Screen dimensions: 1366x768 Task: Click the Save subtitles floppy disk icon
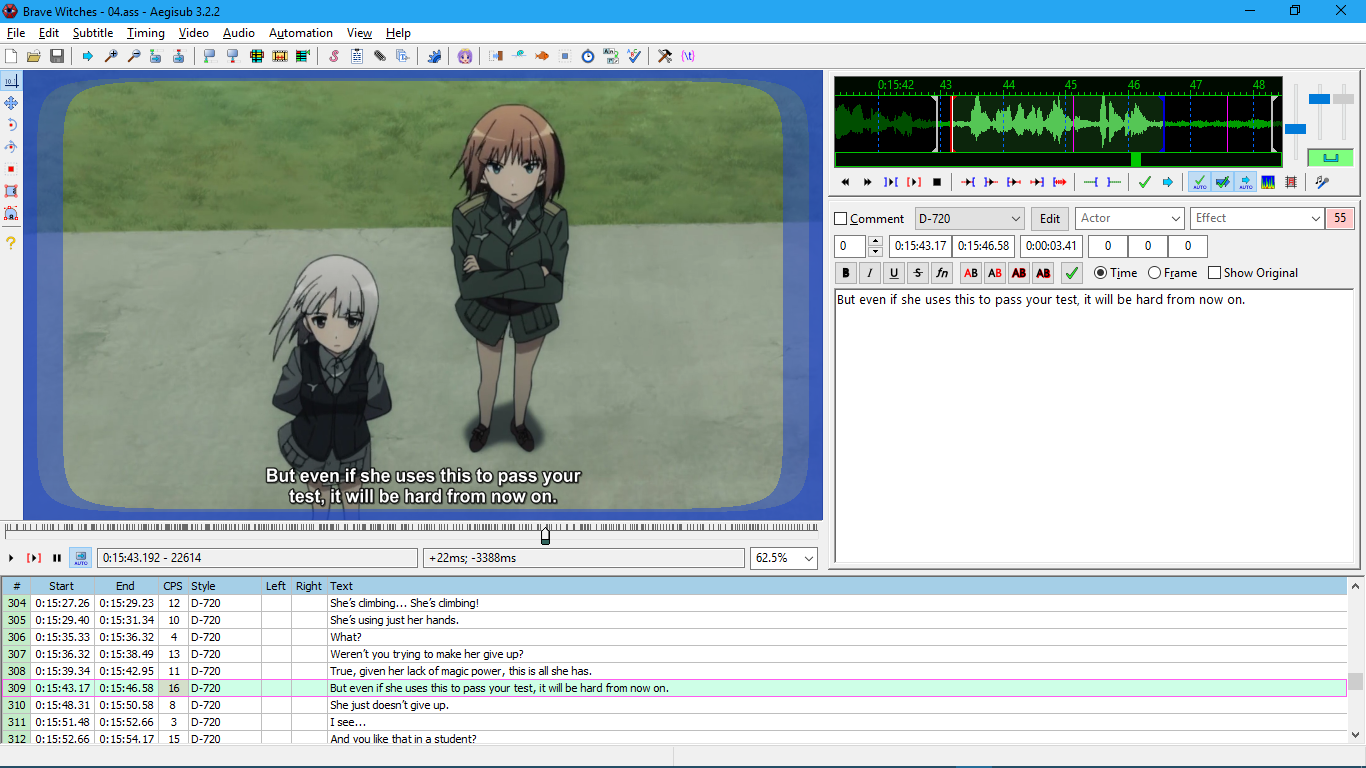pos(57,56)
